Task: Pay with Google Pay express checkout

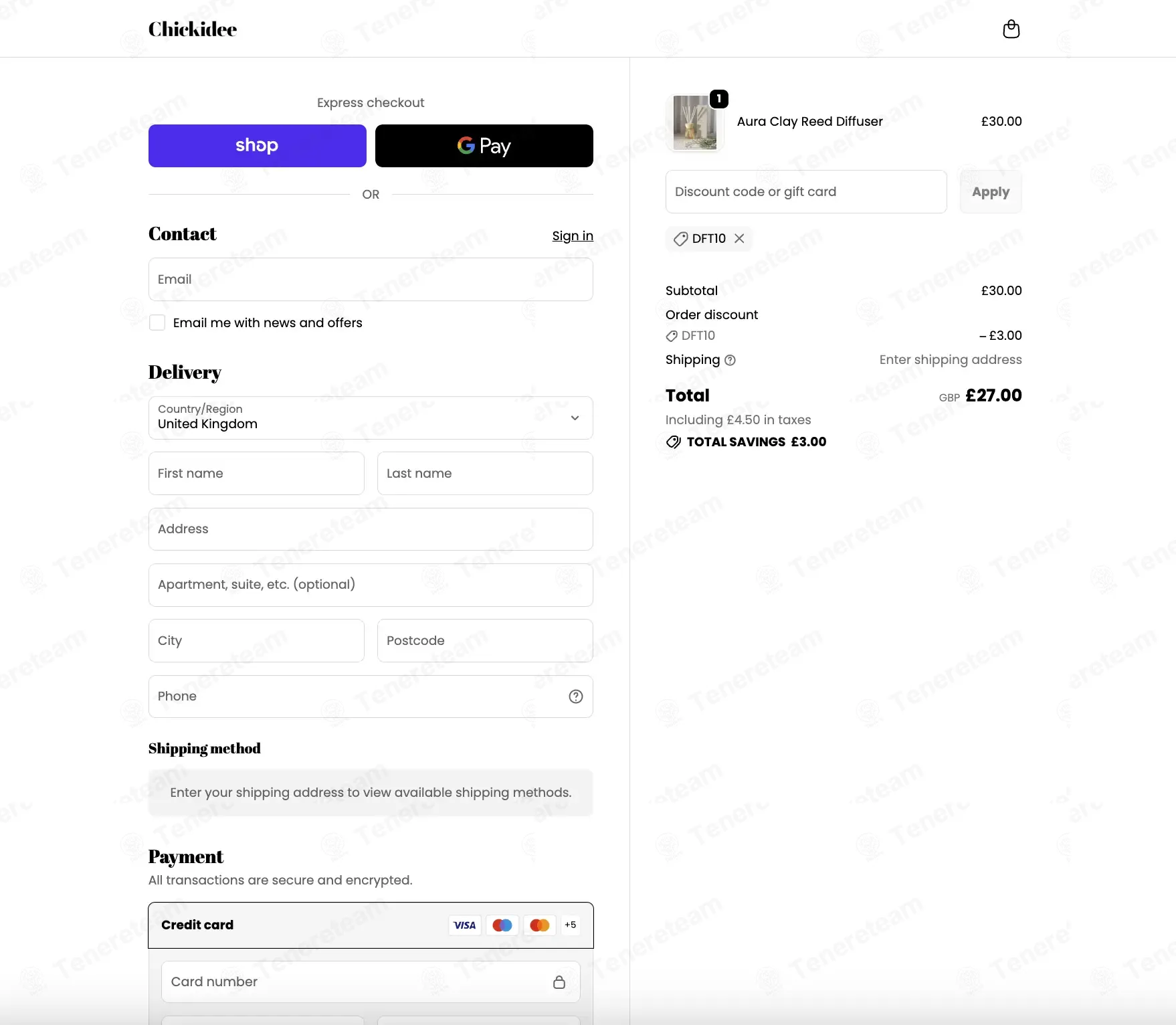Action: (x=484, y=146)
